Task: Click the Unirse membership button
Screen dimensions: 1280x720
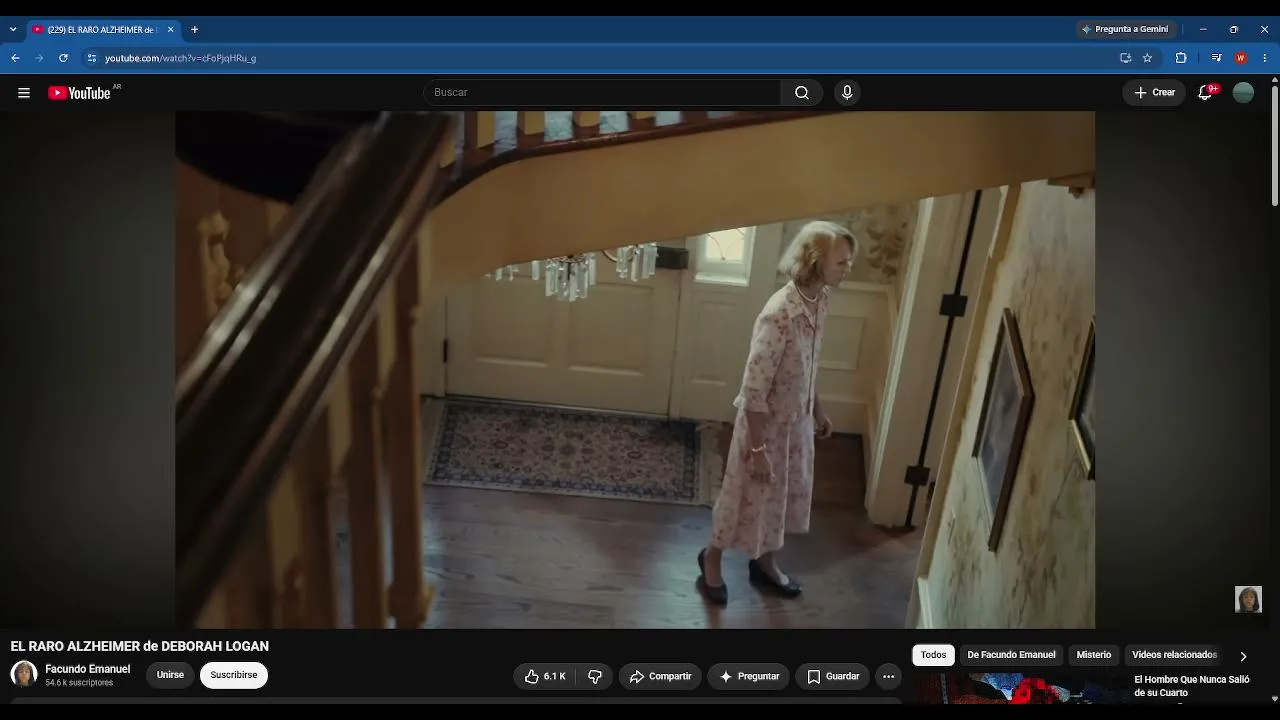Action: [170, 676]
